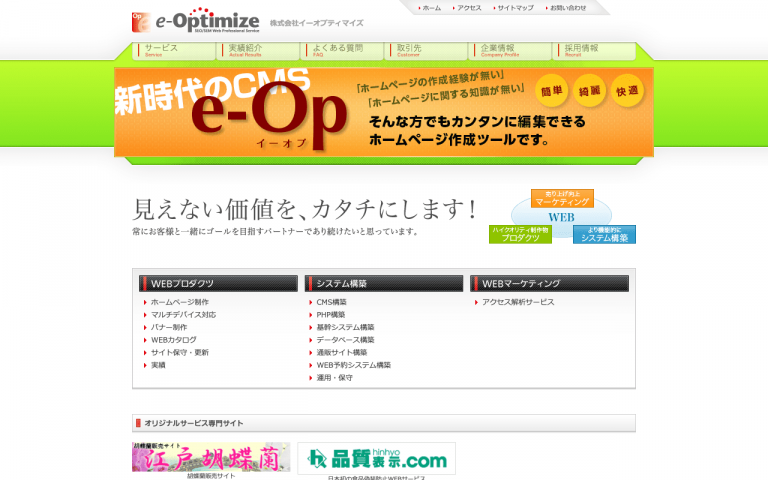Click the 綺麗 round badge
The height and width of the screenshot is (480, 768).
click(x=589, y=91)
